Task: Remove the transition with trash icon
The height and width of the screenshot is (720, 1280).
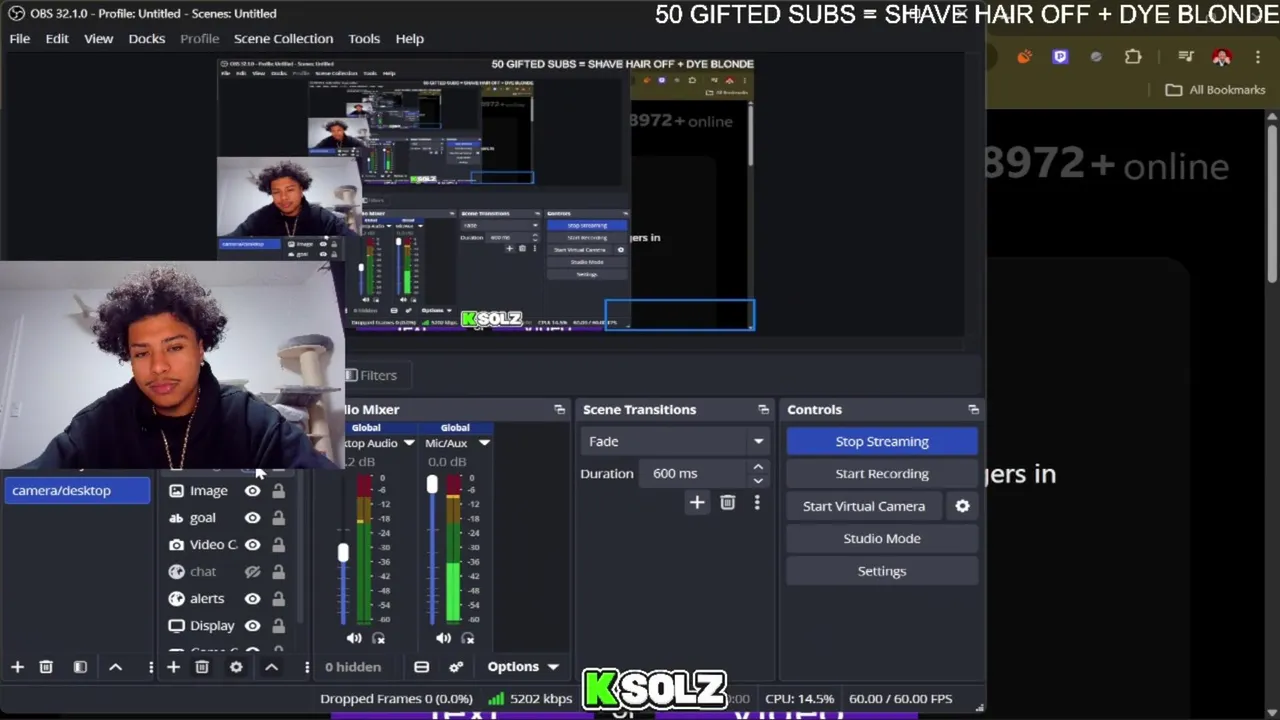Action: click(x=728, y=503)
